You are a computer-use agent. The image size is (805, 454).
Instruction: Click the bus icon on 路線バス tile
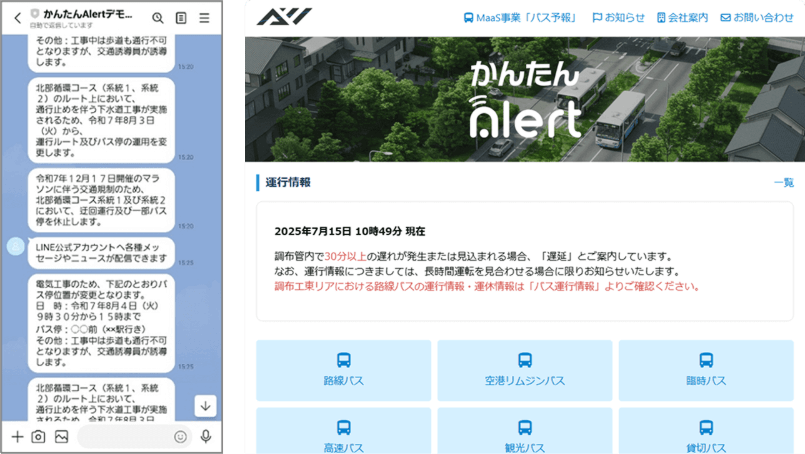[x=343, y=360]
